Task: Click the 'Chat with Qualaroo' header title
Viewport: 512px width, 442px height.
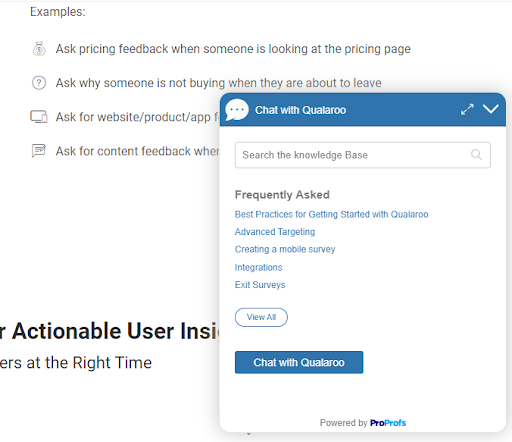Action: (300, 110)
